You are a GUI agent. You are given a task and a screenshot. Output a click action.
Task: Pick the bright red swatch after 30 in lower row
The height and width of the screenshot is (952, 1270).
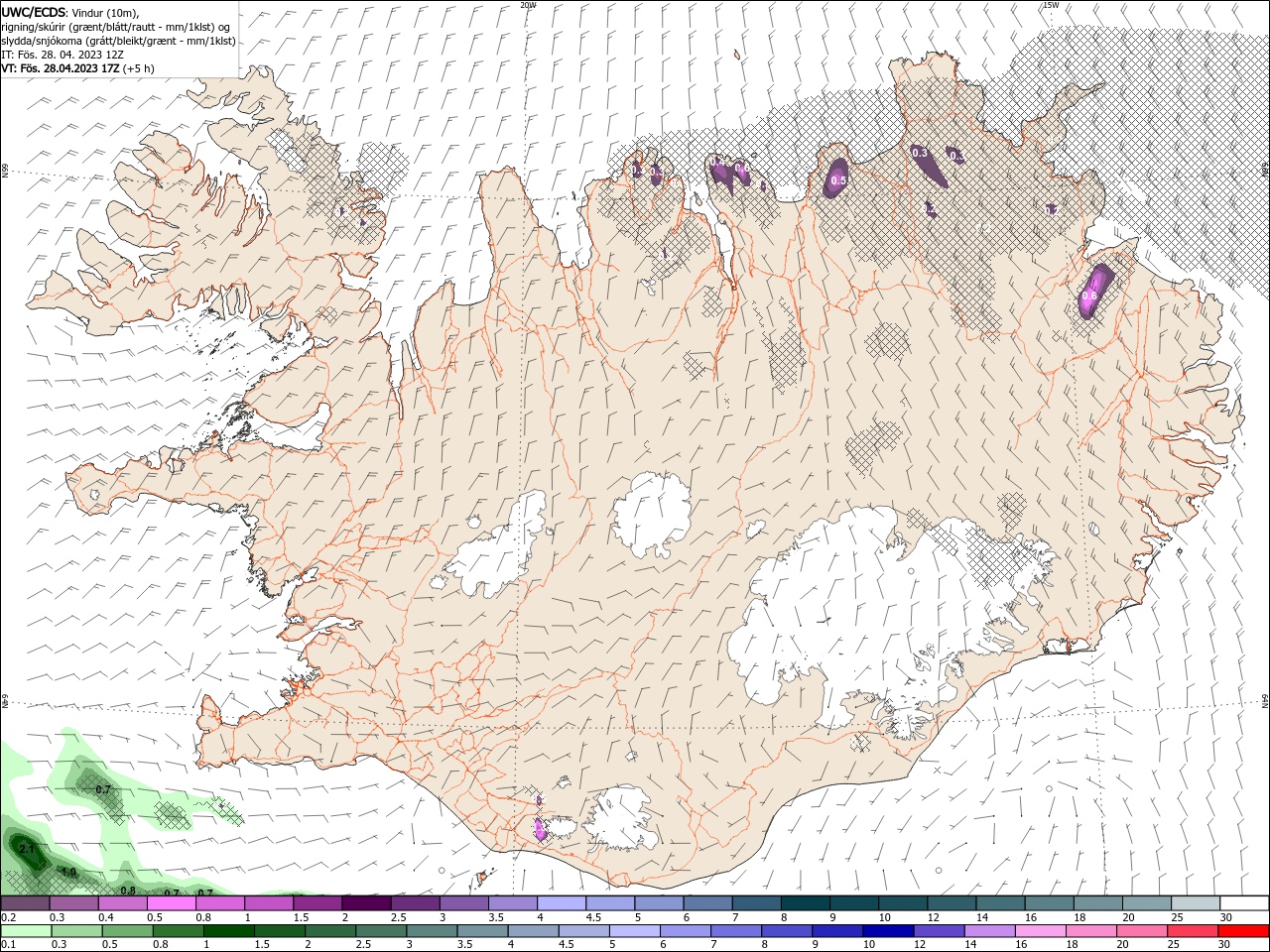pyautogui.click(x=1243, y=931)
